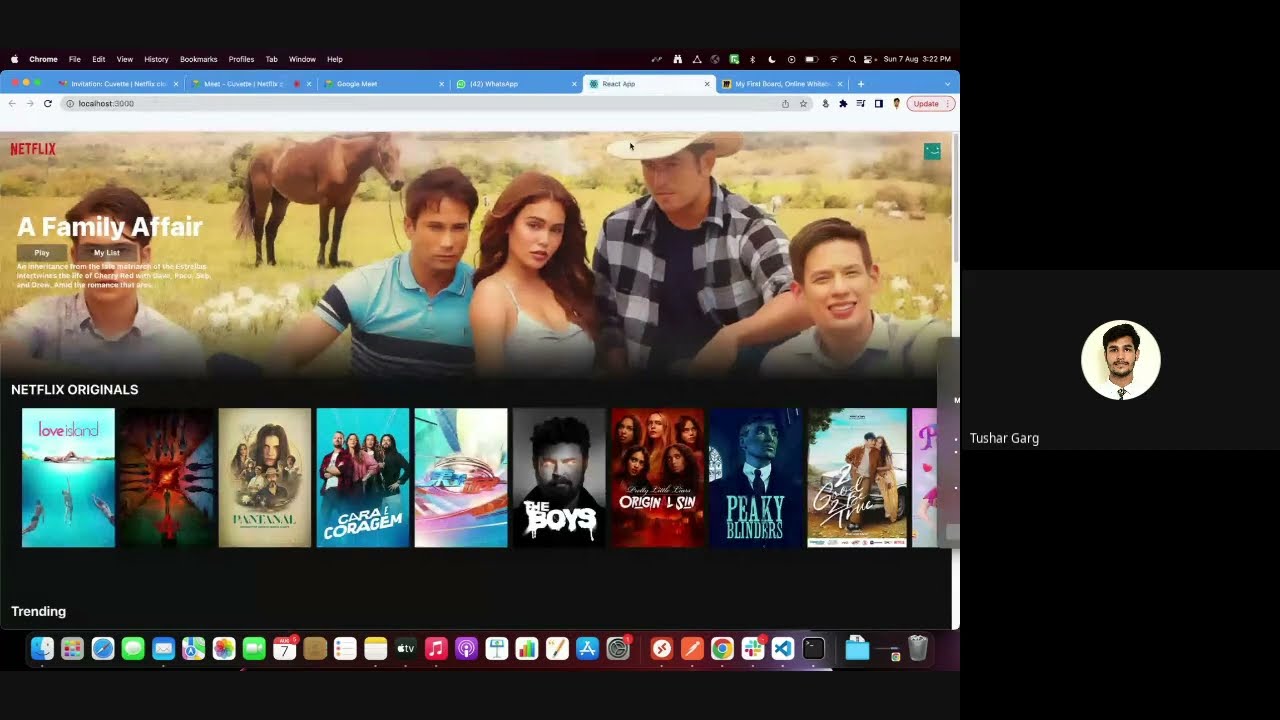Open Terminal from the Dock

tap(813, 649)
